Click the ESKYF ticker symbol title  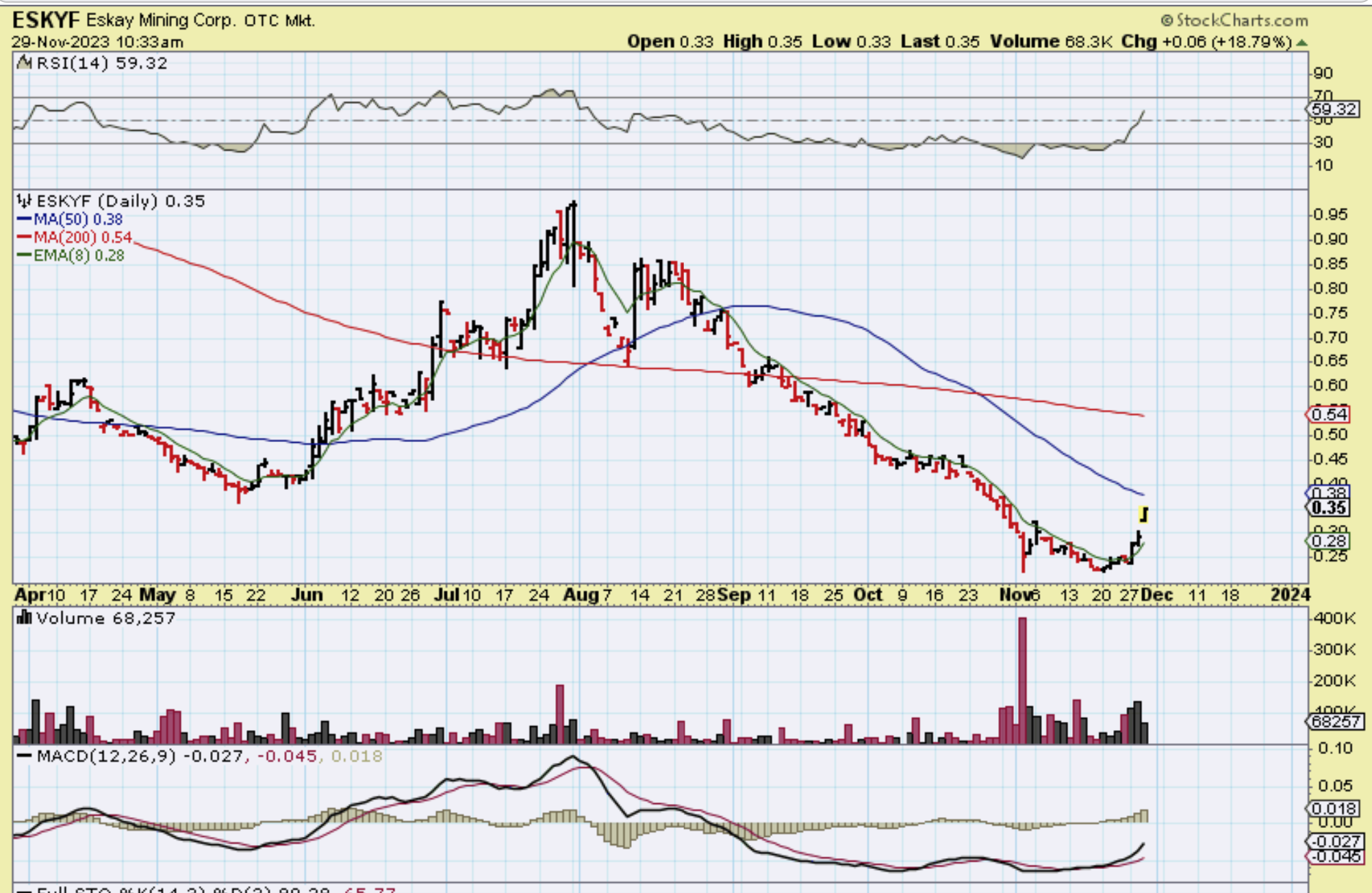click(46, 20)
